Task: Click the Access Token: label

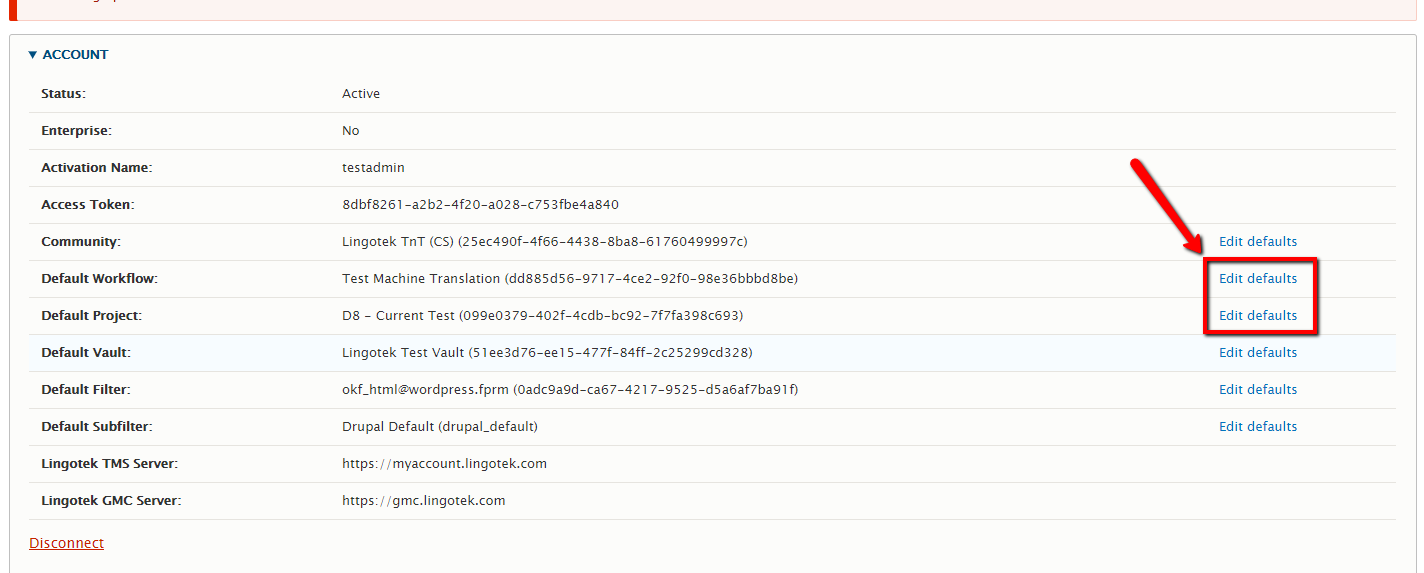Action: click(87, 204)
